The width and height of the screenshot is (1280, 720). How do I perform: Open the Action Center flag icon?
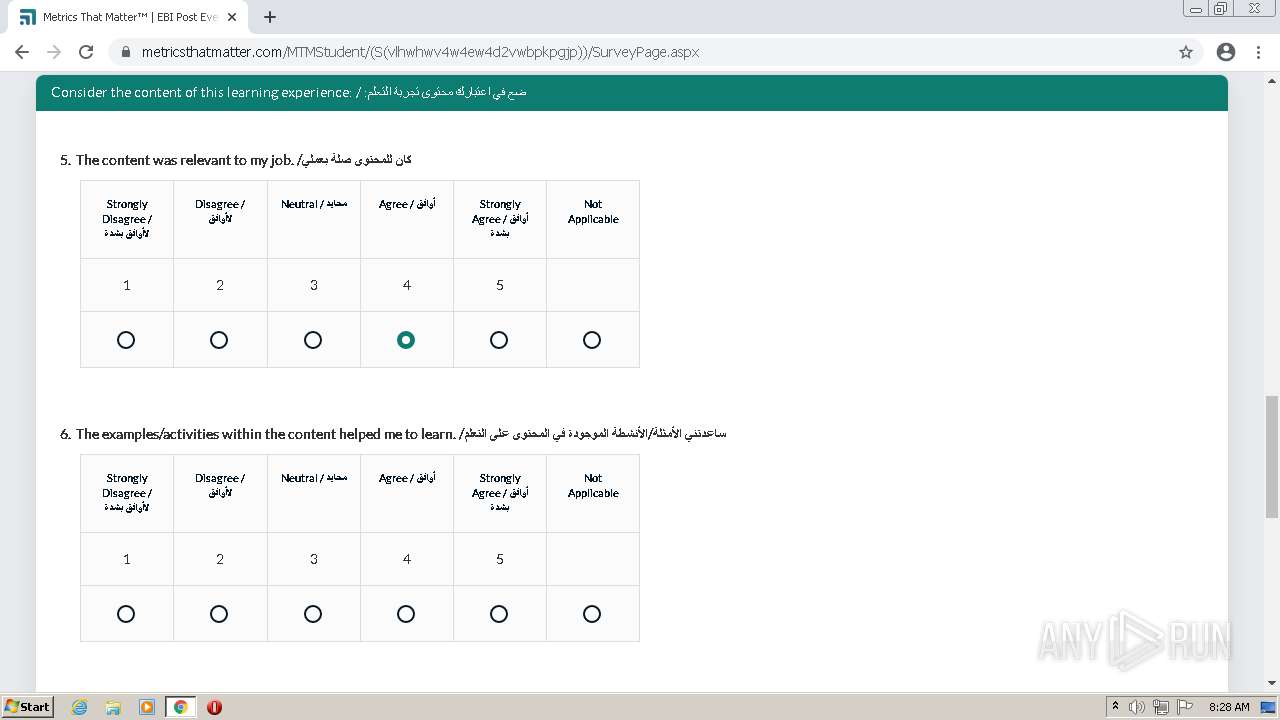tap(1183, 707)
